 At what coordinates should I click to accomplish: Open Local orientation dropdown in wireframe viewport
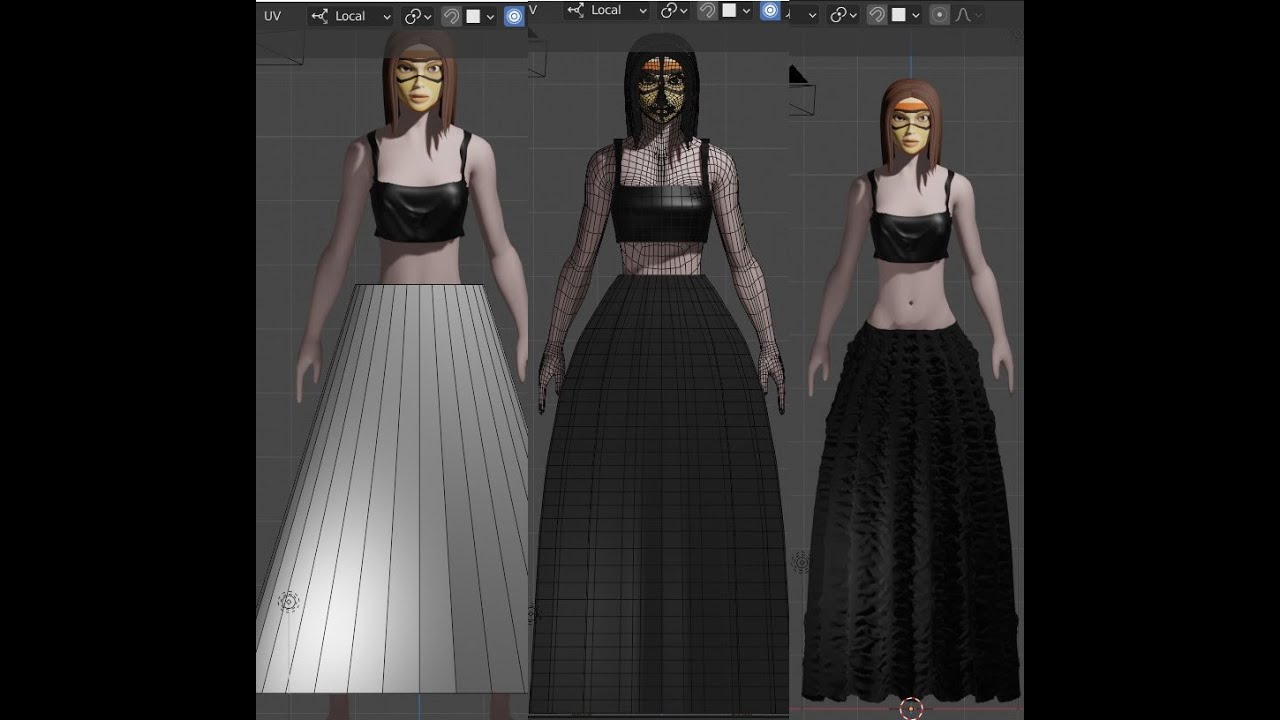pos(608,10)
